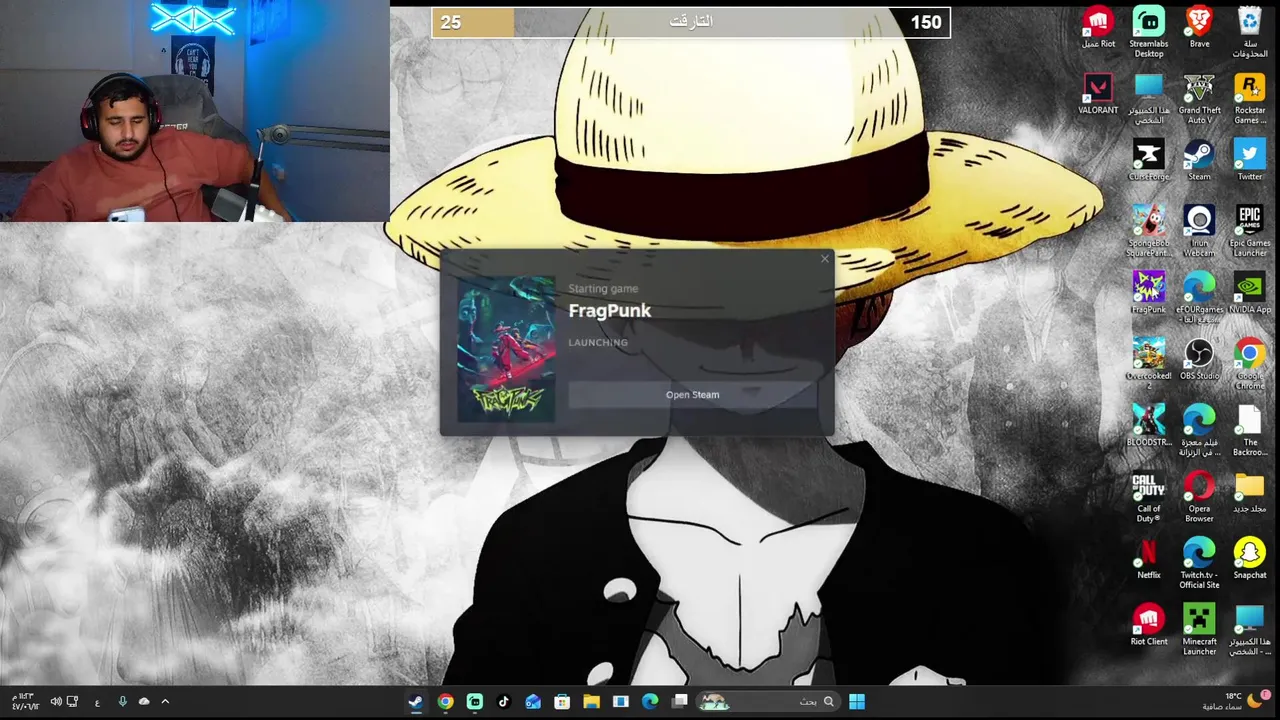Image resolution: width=1280 pixels, height=720 pixels.
Task: Select the Twitch.tv Official Site shortcut
Action: 1199,564
